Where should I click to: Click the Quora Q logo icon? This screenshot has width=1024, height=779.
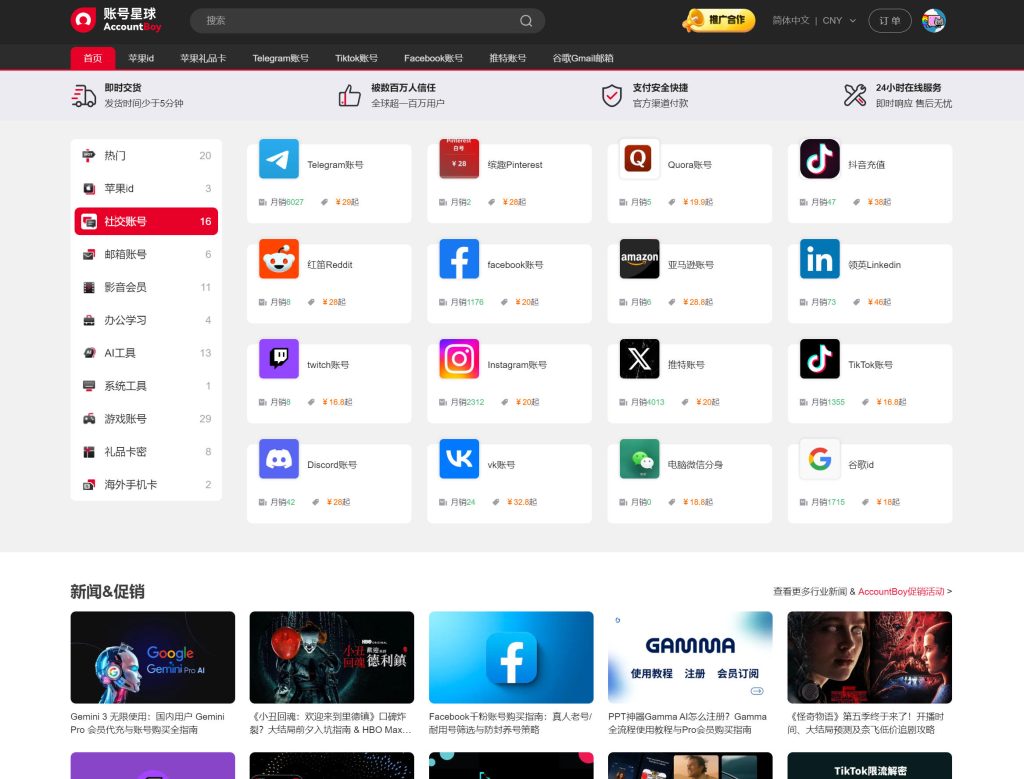point(639,159)
